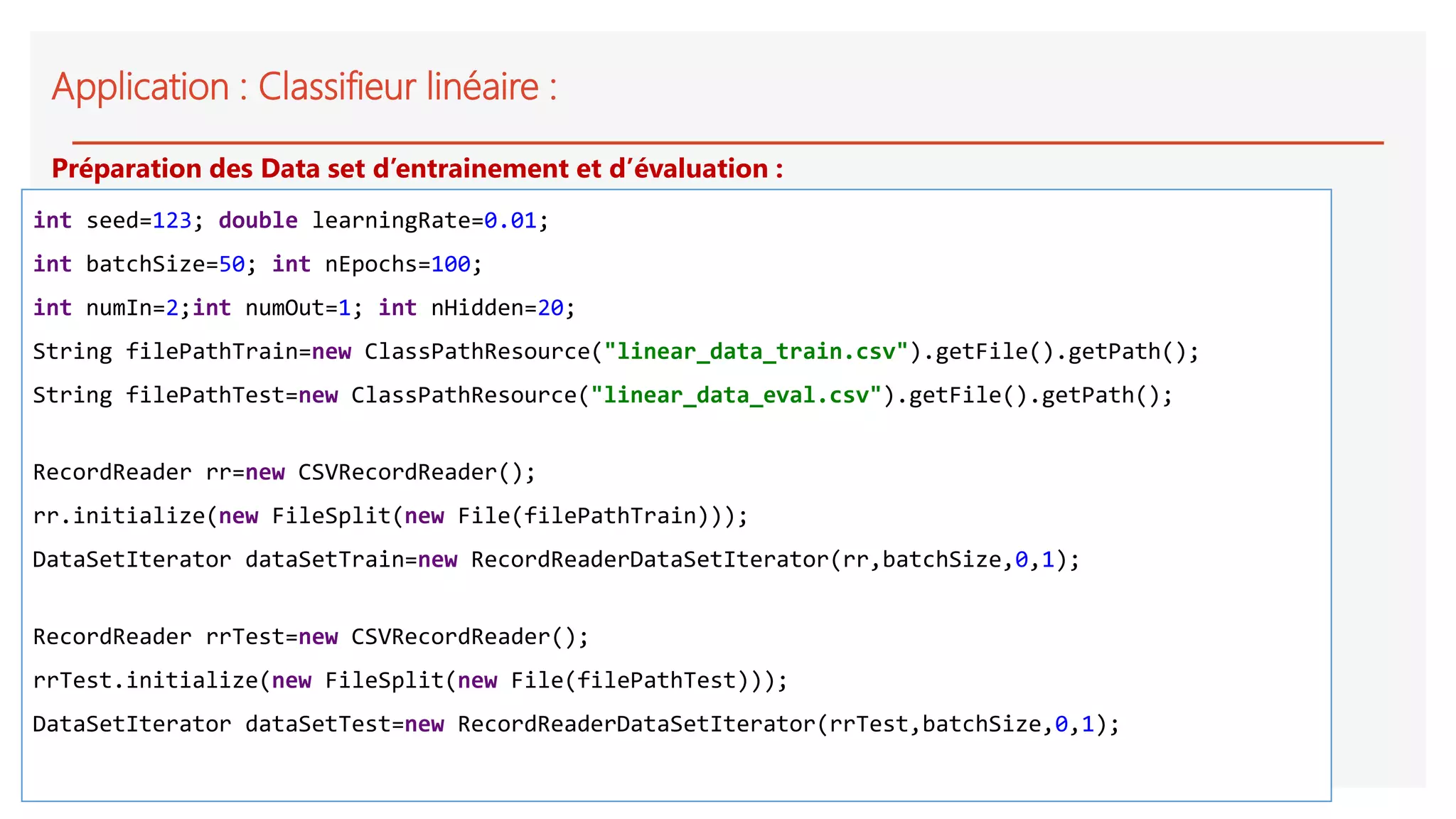This screenshot has height=819, width=1456.
Task: Click 'RecordReader rr=new CSVRecordReader();' line
Action: 284,473
